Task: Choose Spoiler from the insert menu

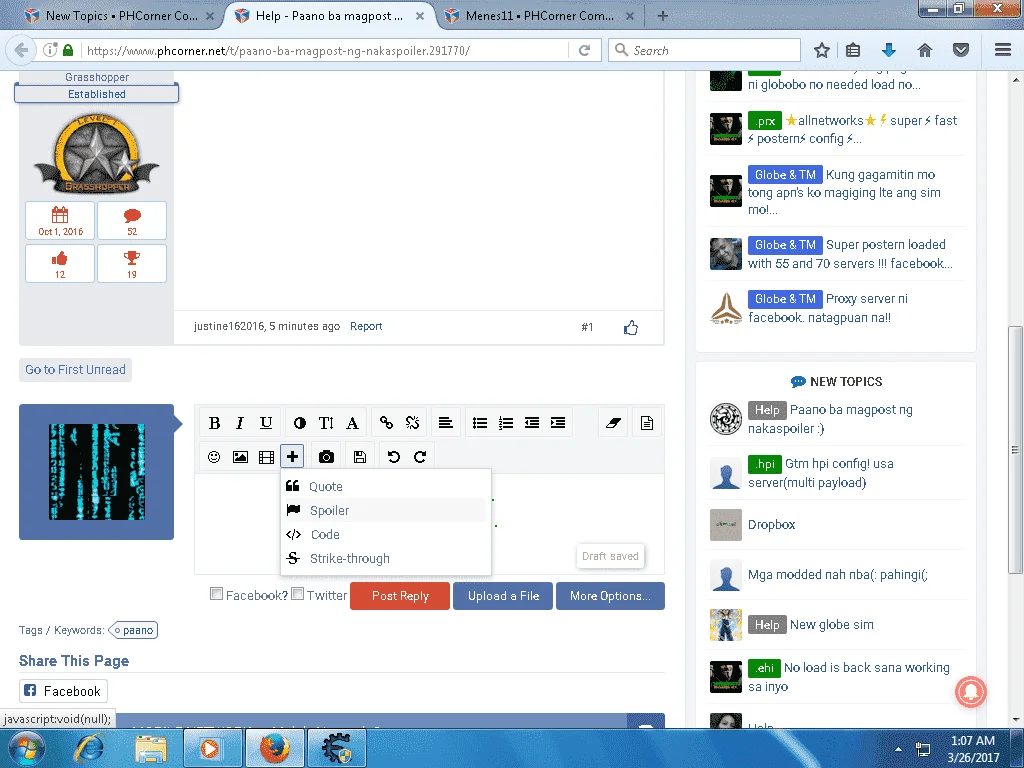Action: pos(385,510)
